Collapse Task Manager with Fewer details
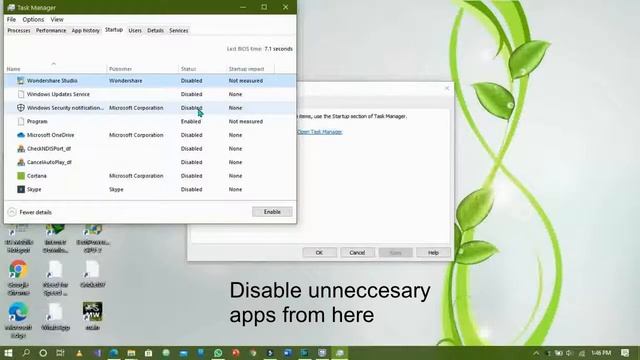This screenshot has width=640, height=360. [30, 212]
